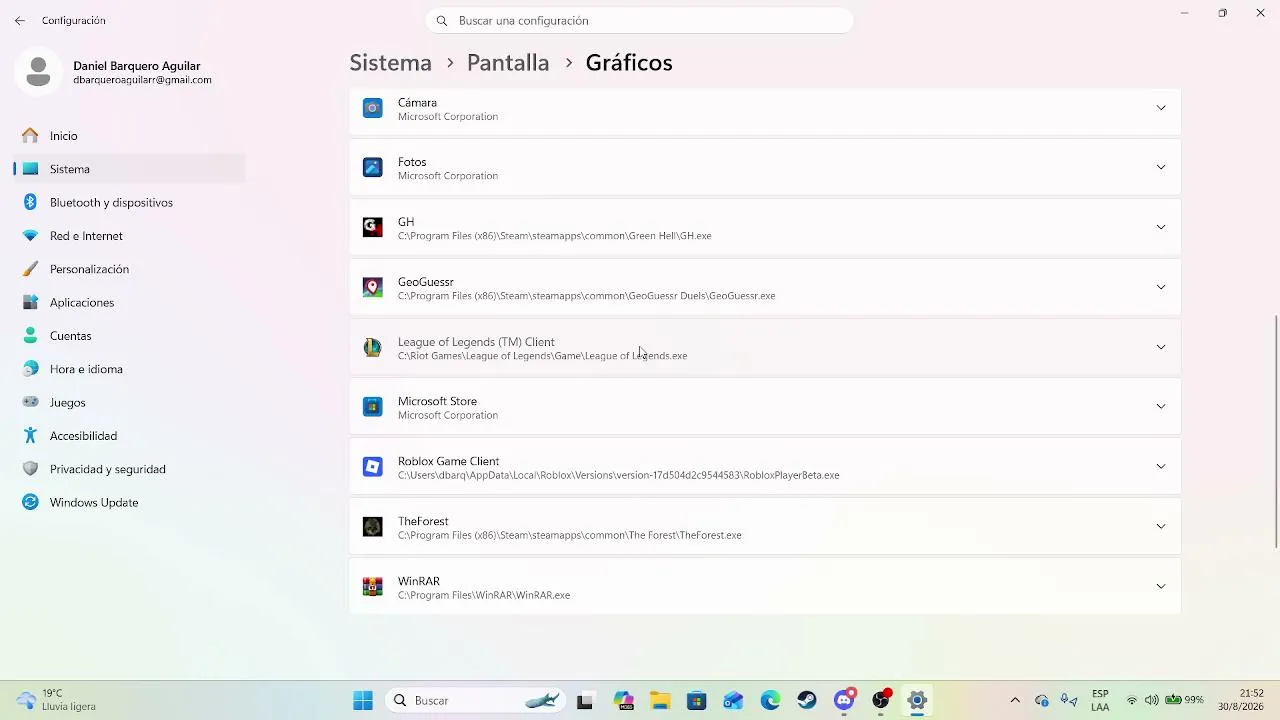Open Task View from the taskbar
The image size is (1280, 720).
coord(585,700)
